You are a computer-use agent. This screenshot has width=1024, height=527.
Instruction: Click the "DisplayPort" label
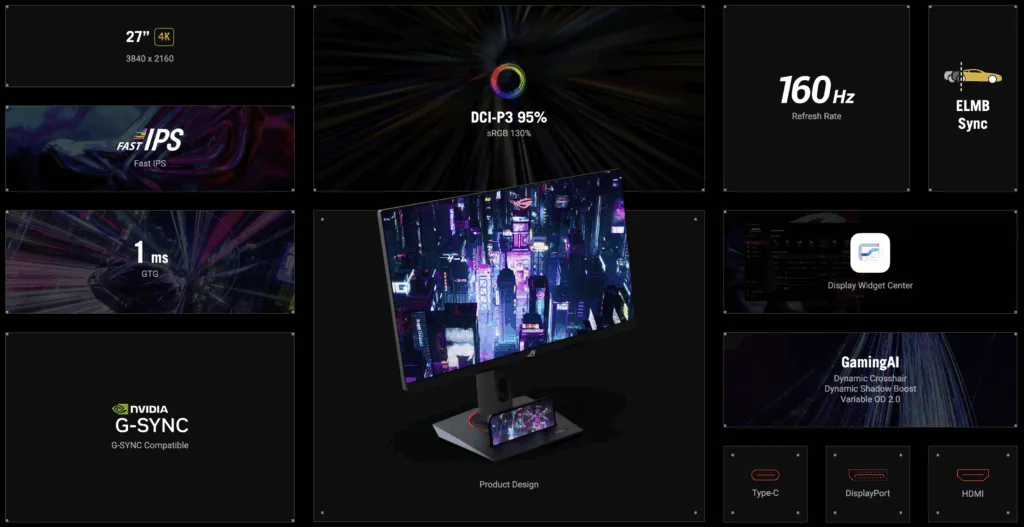click(x=867, y=493)
